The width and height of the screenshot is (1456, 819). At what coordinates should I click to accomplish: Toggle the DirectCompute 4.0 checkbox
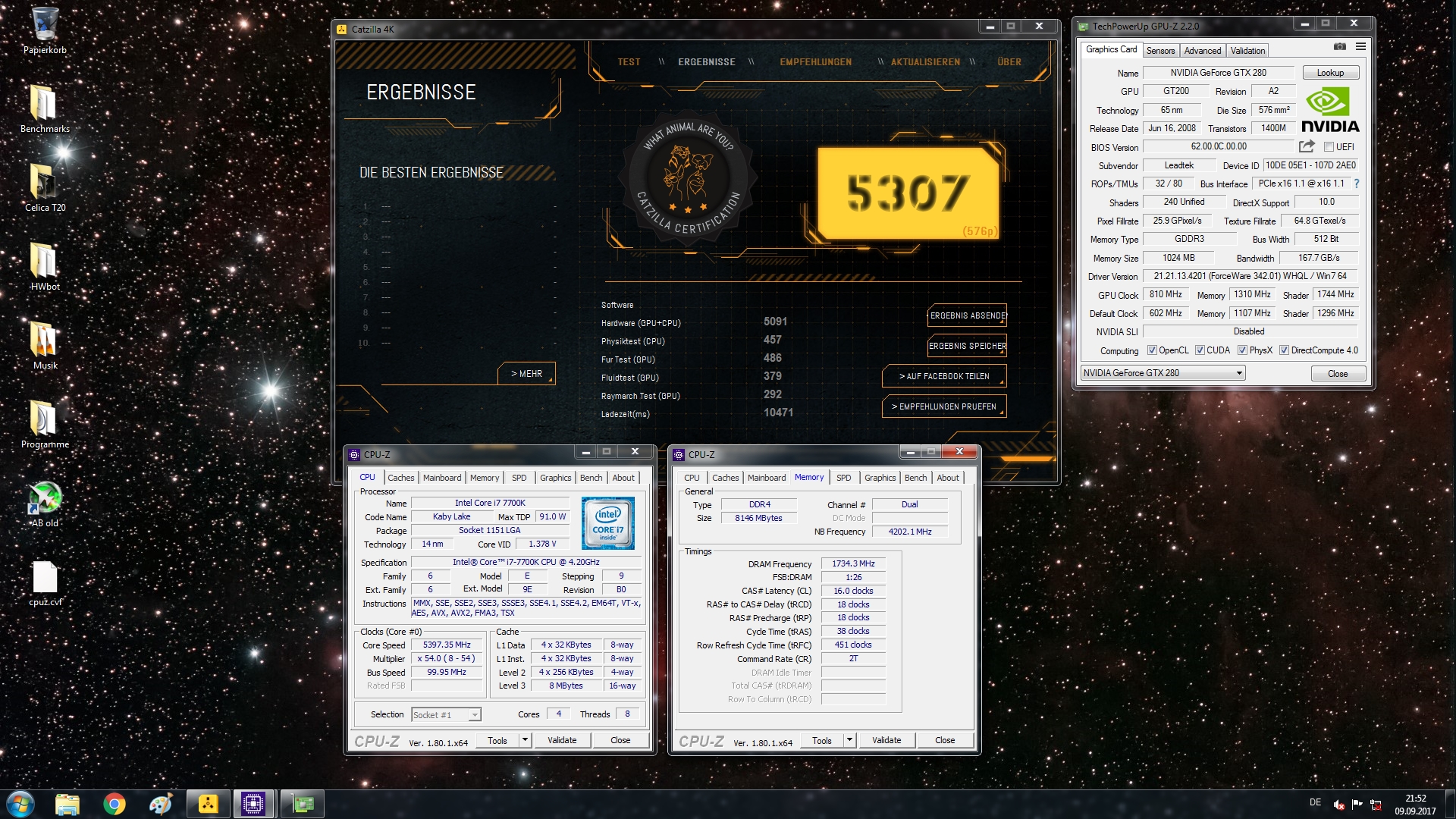(x=1284, y=350)
